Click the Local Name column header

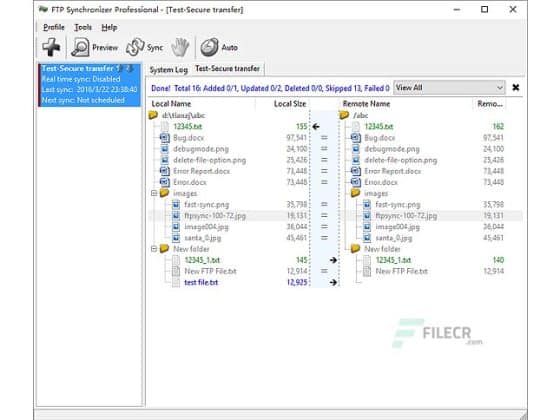(x=171, y=104)
